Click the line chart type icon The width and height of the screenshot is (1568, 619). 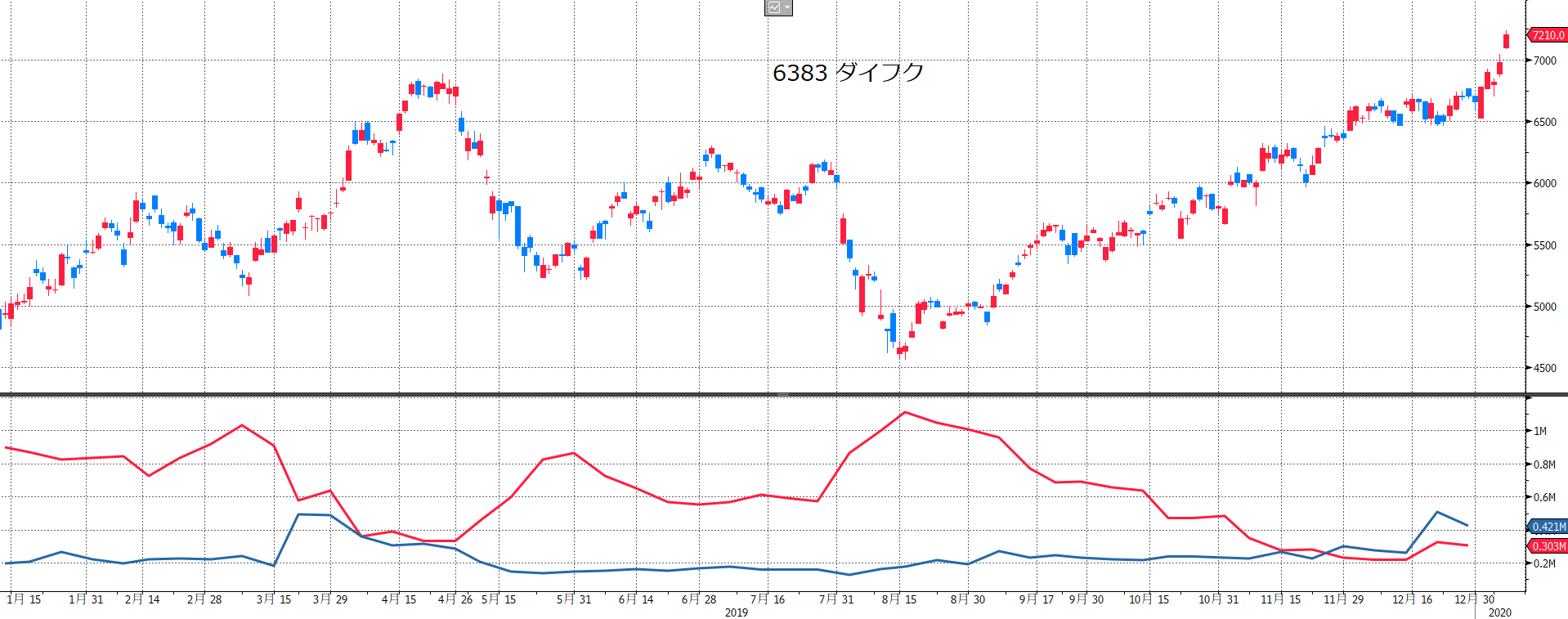pos(773,7)
